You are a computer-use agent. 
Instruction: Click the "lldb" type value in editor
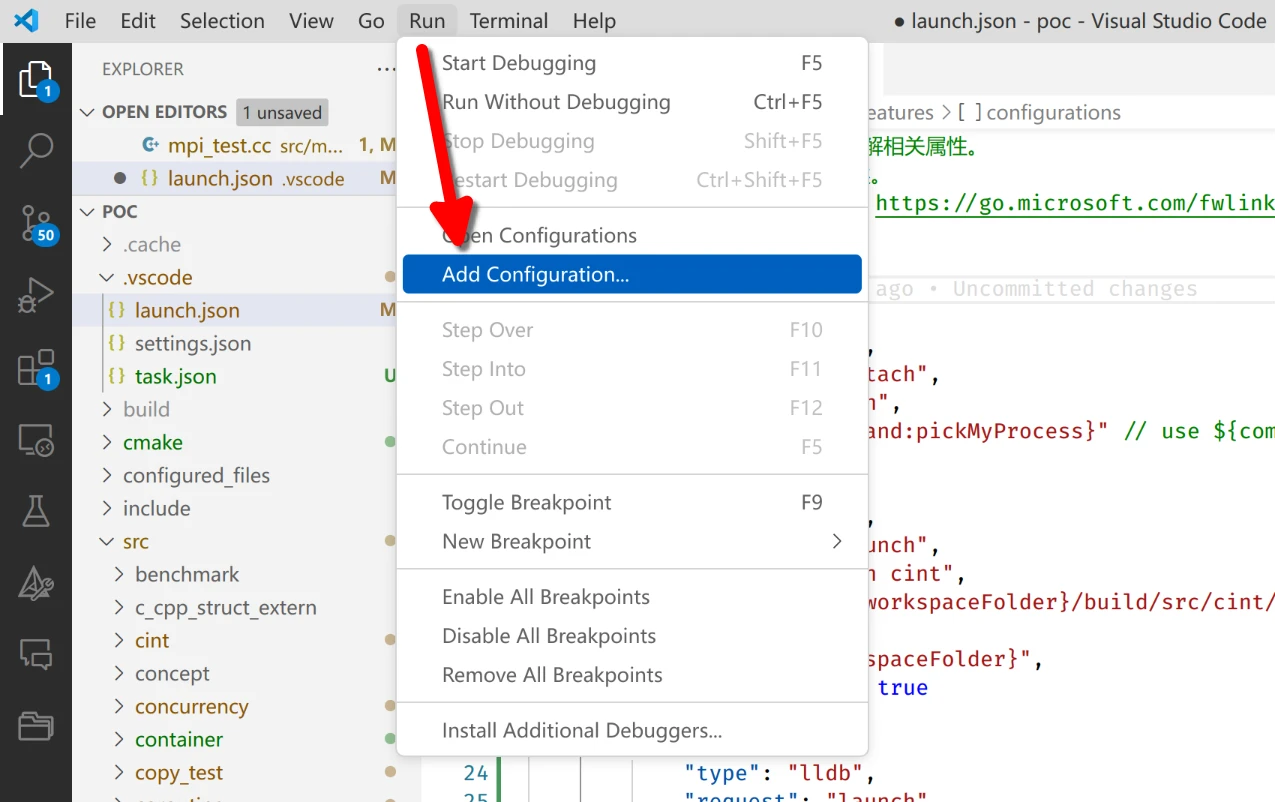tap(824, 773)
